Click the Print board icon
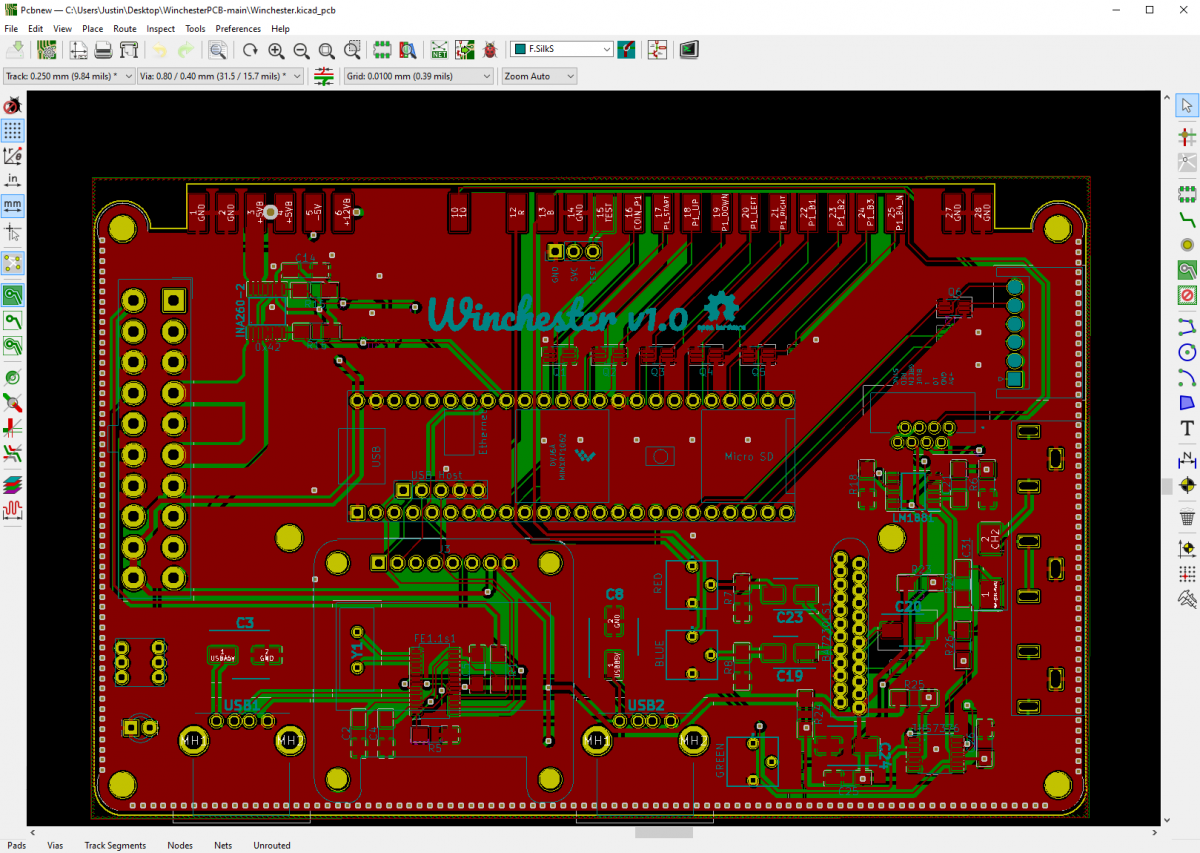This screenshot has height=853, width=1200. coord(103,49)
